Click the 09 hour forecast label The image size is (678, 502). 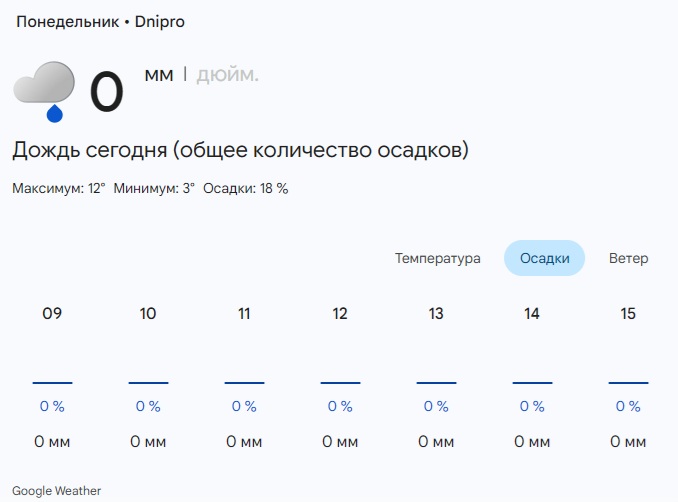tap(52, 314)
